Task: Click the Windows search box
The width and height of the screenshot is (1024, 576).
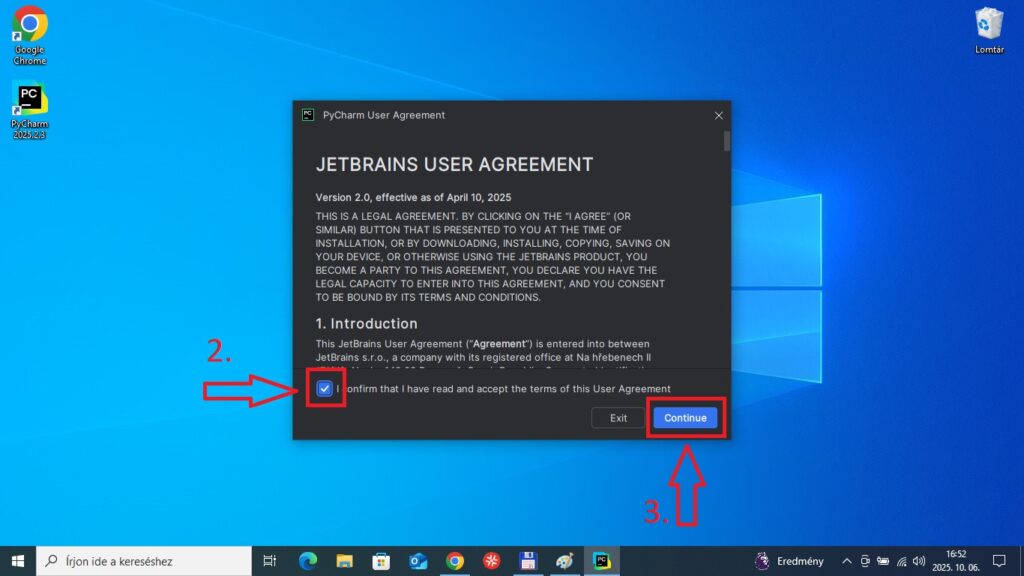Action: 145,561
